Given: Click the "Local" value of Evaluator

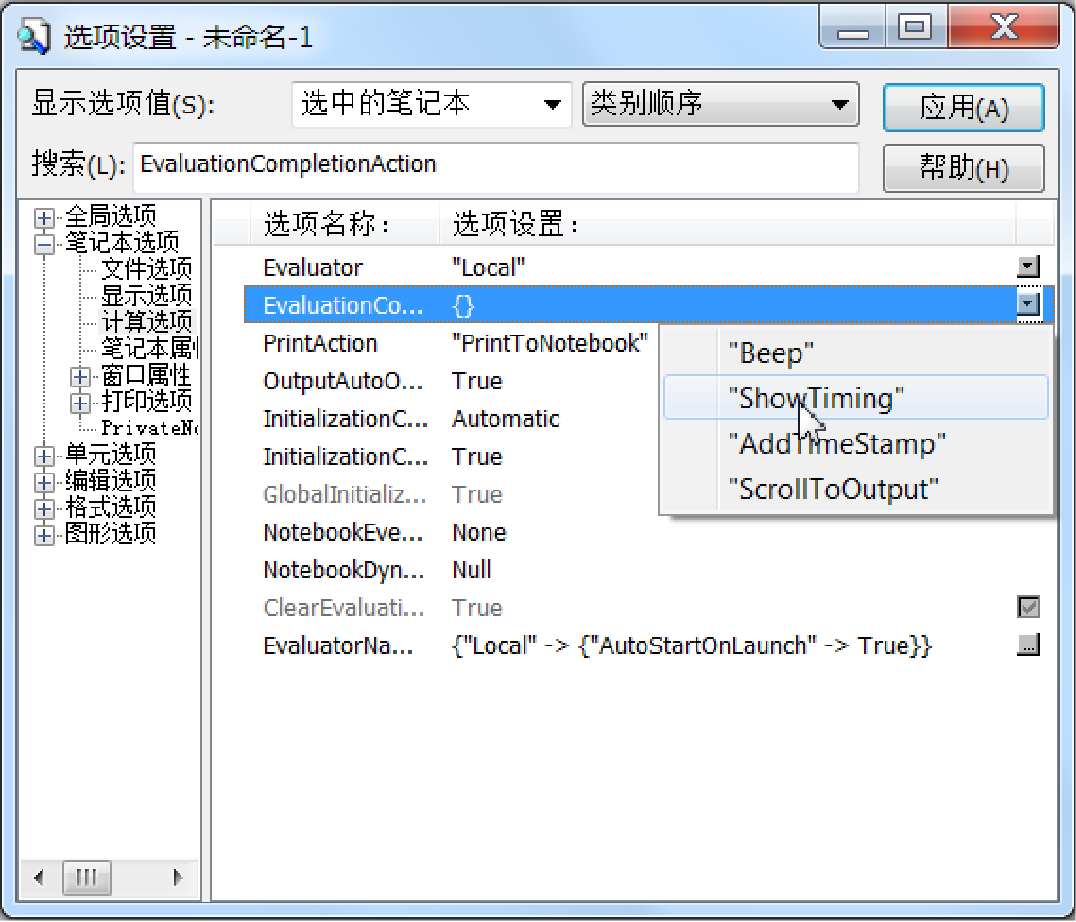Looking at the screenshot, I should tap(489, 268).
